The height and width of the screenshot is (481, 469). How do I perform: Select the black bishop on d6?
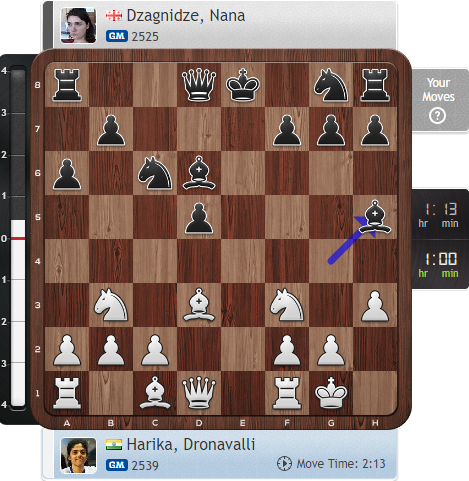(x=199, y=173)
